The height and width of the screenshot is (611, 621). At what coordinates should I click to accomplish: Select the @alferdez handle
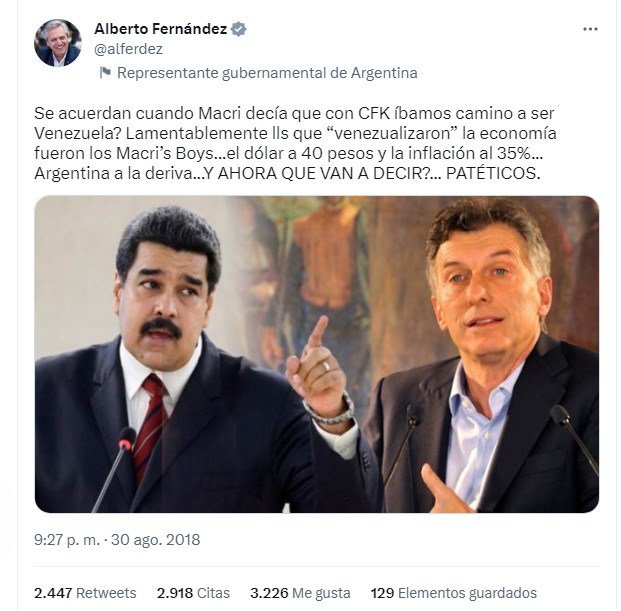point(128,49)
